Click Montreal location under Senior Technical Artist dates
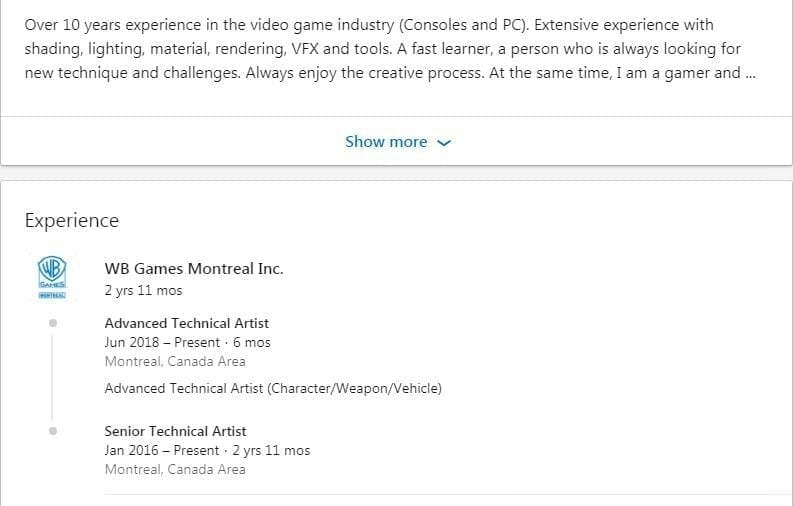This screenshot has width=793, height=506. (x=174, y=469)
